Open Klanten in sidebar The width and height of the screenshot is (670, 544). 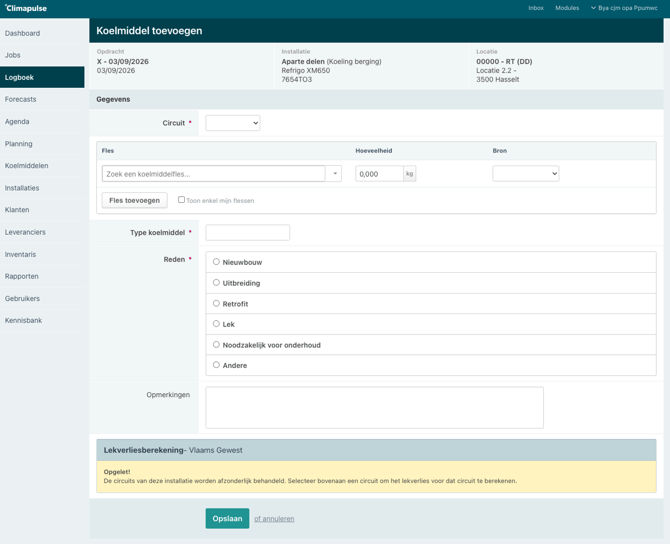pyautogui.click(x=42, y=210)
